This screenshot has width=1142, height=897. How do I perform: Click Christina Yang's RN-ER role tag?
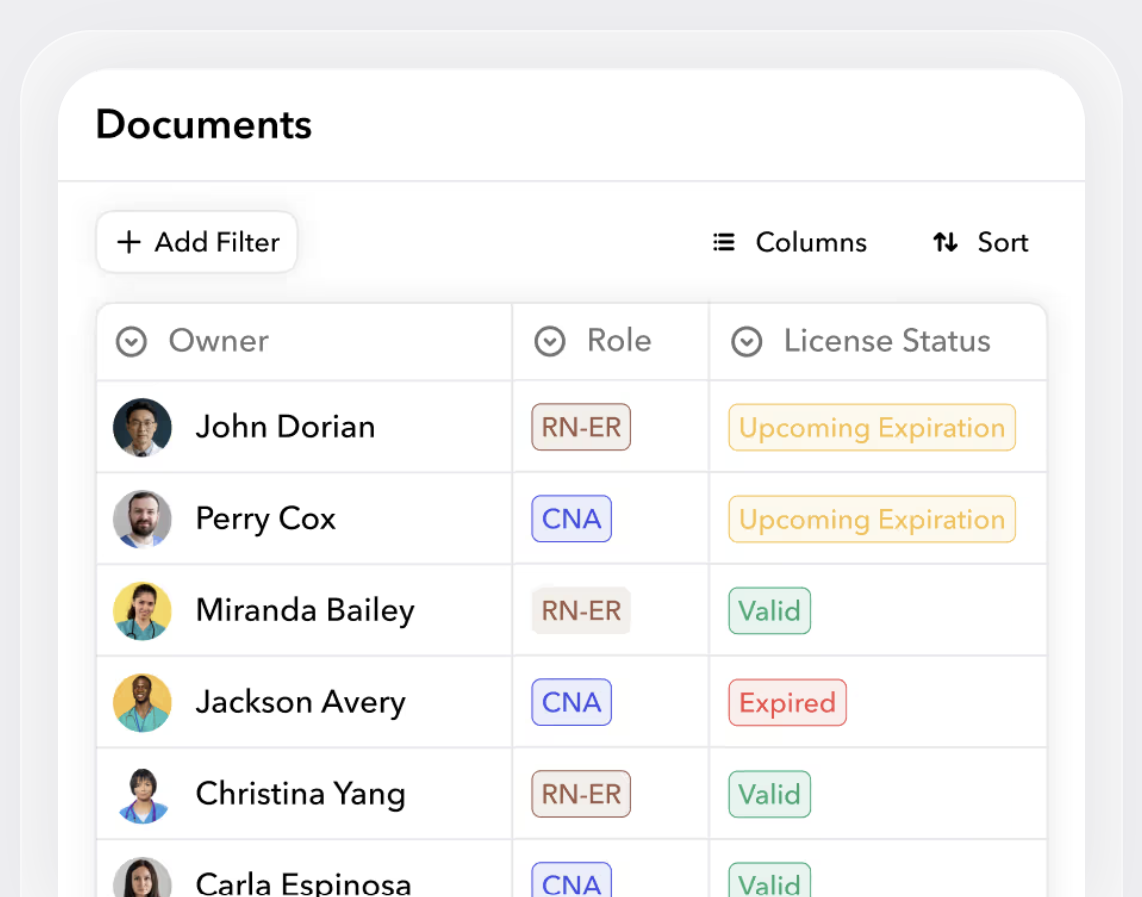coord(581,794)
